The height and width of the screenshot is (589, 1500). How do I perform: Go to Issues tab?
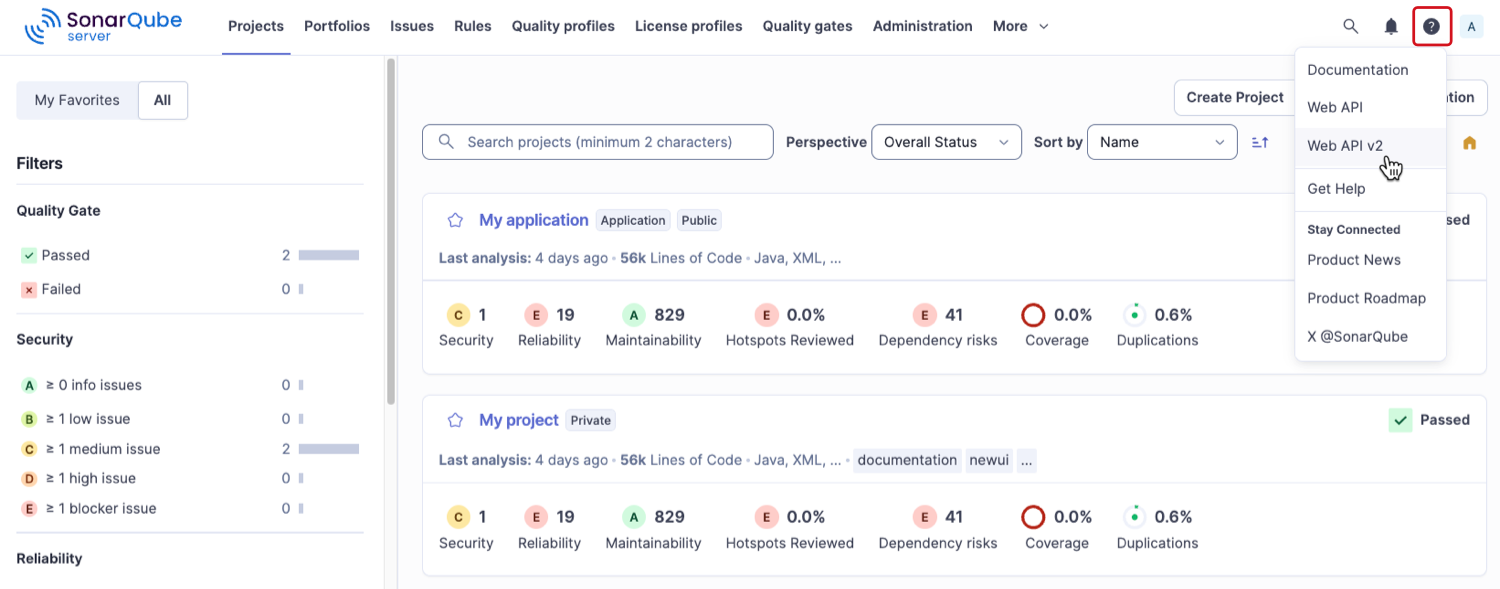(x=412, y=27)
